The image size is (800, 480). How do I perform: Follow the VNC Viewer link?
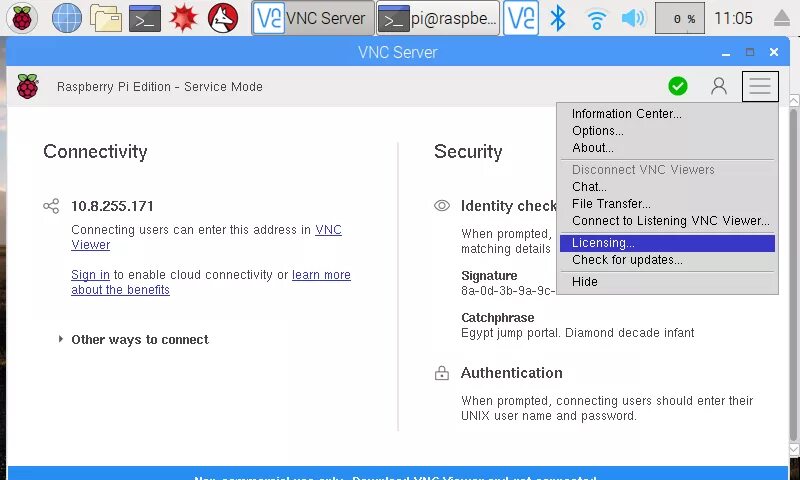[x=328, y=230]
